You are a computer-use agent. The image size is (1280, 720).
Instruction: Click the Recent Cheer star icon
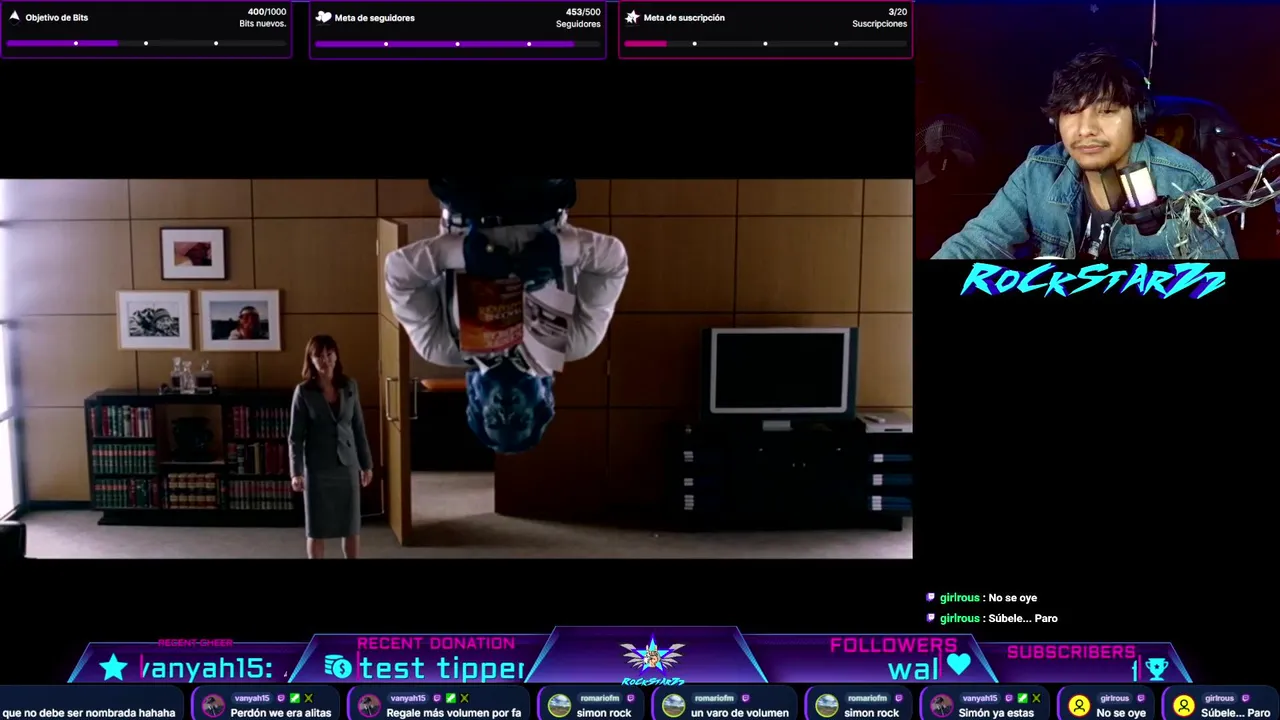point(113,667)
